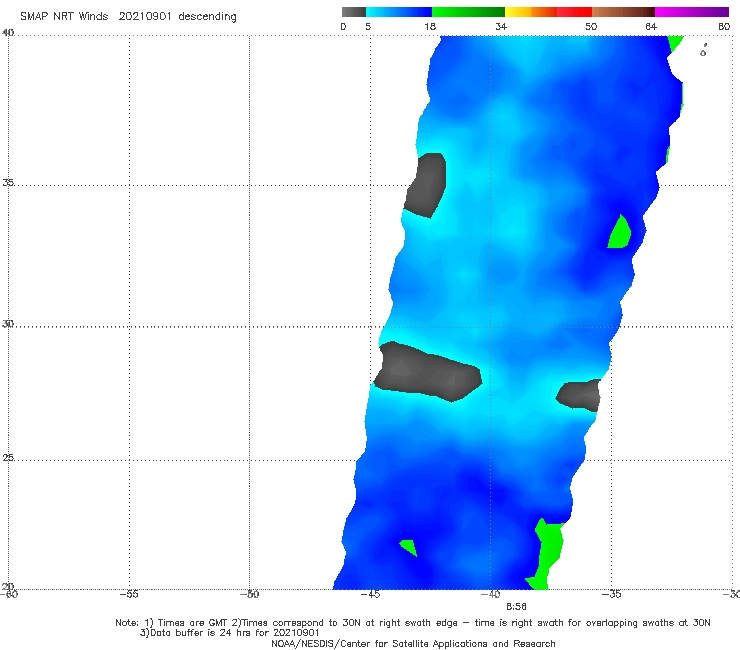The image size is (740, 650).
Task: Click the green wind patch near 33N -35
Action: click(x=619, y=232)
